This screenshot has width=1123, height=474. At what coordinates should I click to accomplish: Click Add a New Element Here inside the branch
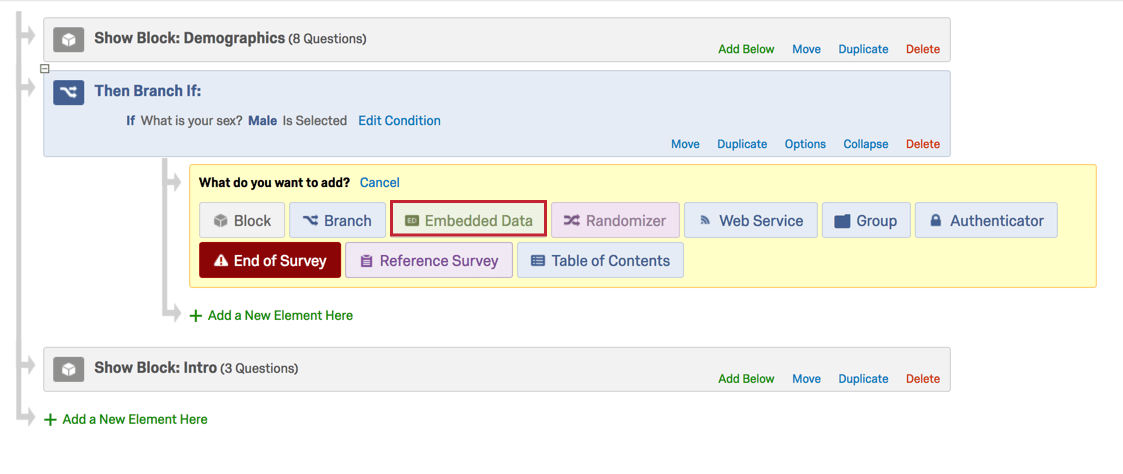click(271, 315)
